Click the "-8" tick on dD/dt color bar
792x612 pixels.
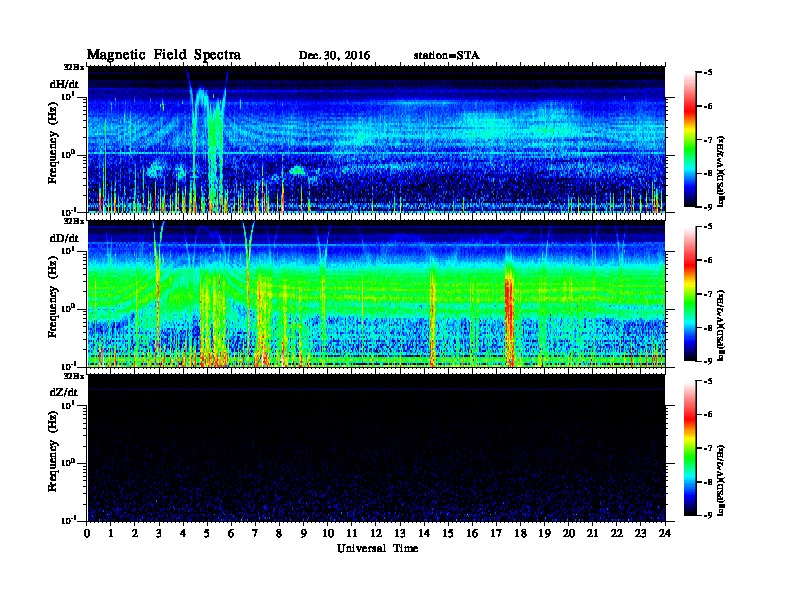[x=708, y=328]
